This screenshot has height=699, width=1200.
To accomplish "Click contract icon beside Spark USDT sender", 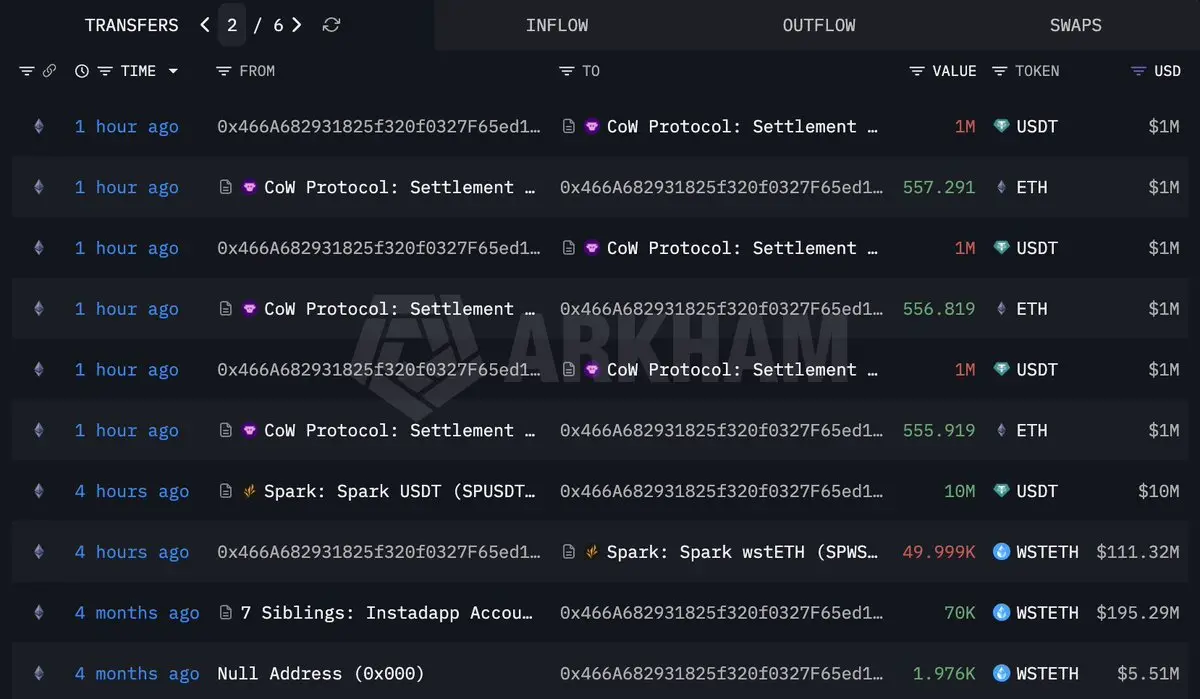I will pyautogui.click(x=226, y=491).
